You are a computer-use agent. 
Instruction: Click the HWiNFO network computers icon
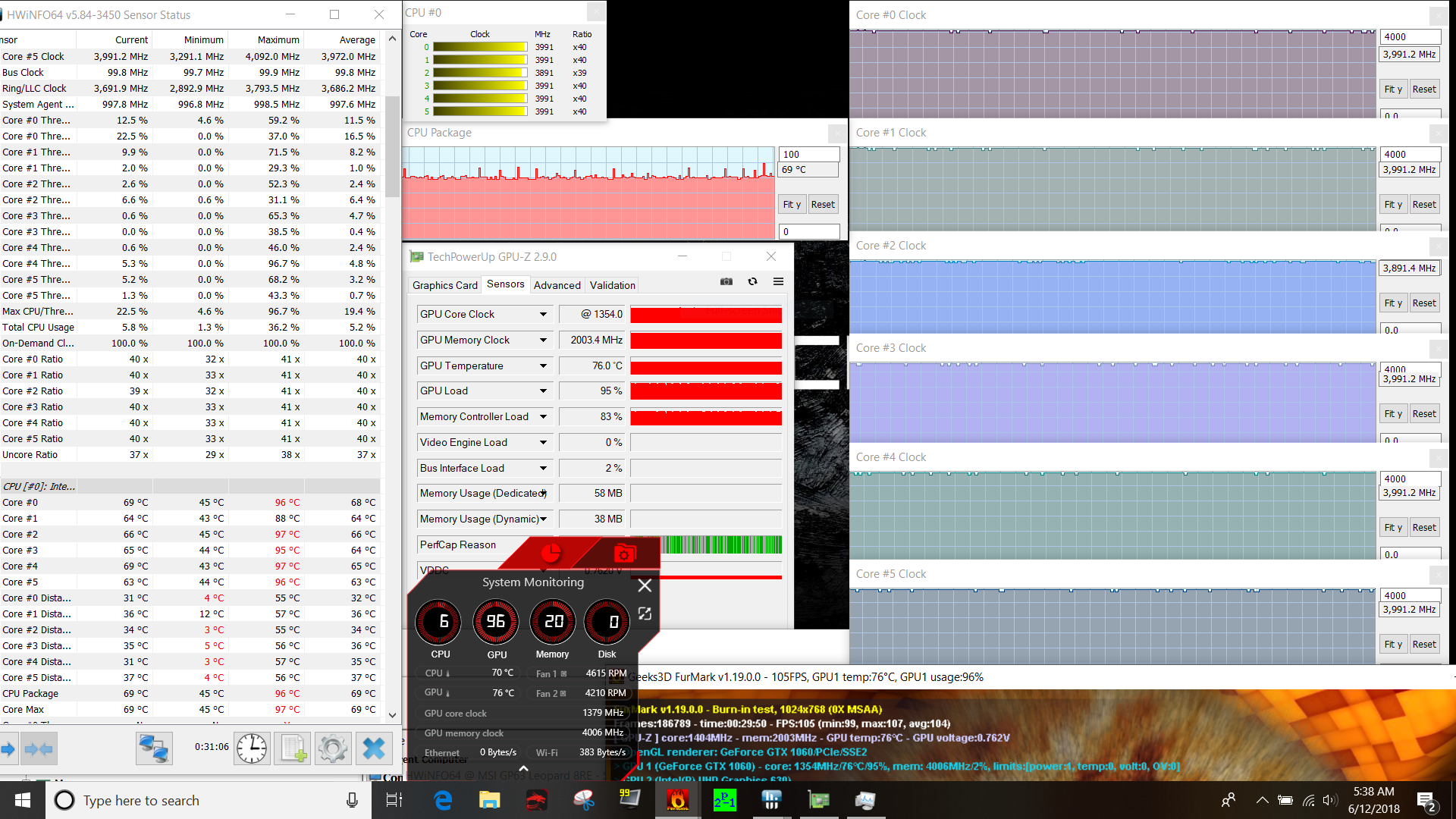(x=154, y=748)
